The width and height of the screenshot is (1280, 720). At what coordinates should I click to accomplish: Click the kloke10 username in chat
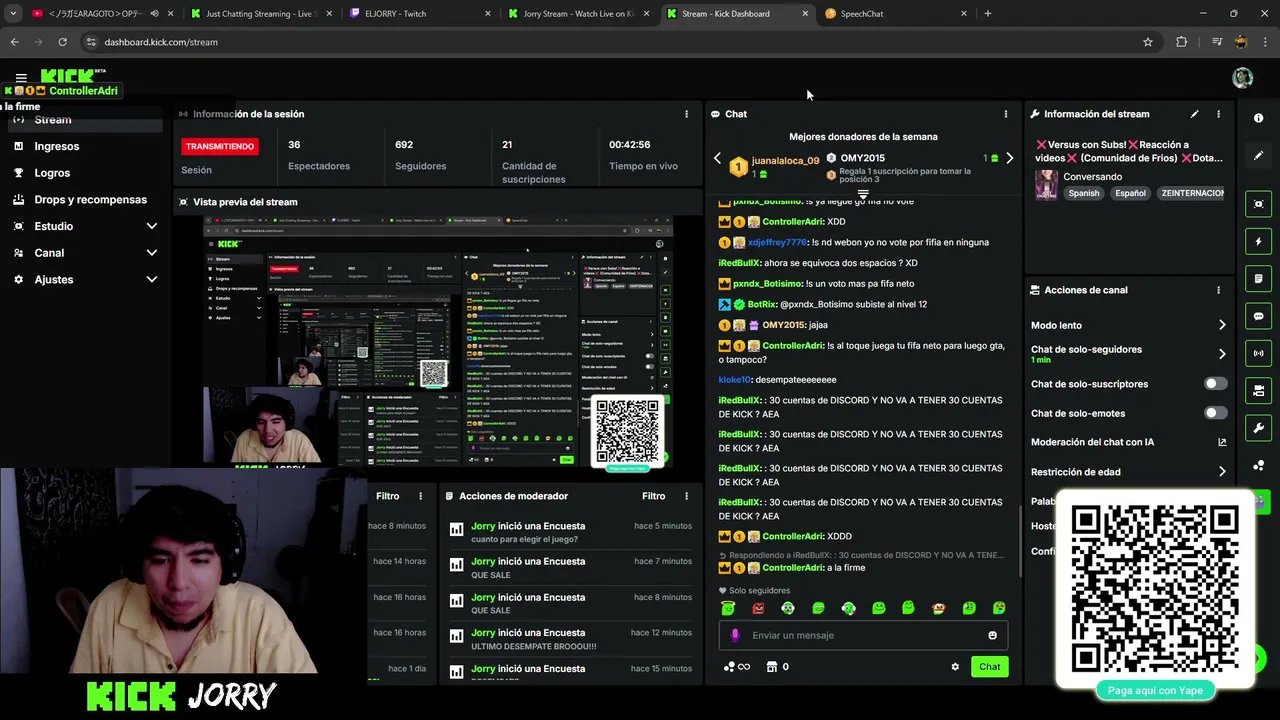735,380
